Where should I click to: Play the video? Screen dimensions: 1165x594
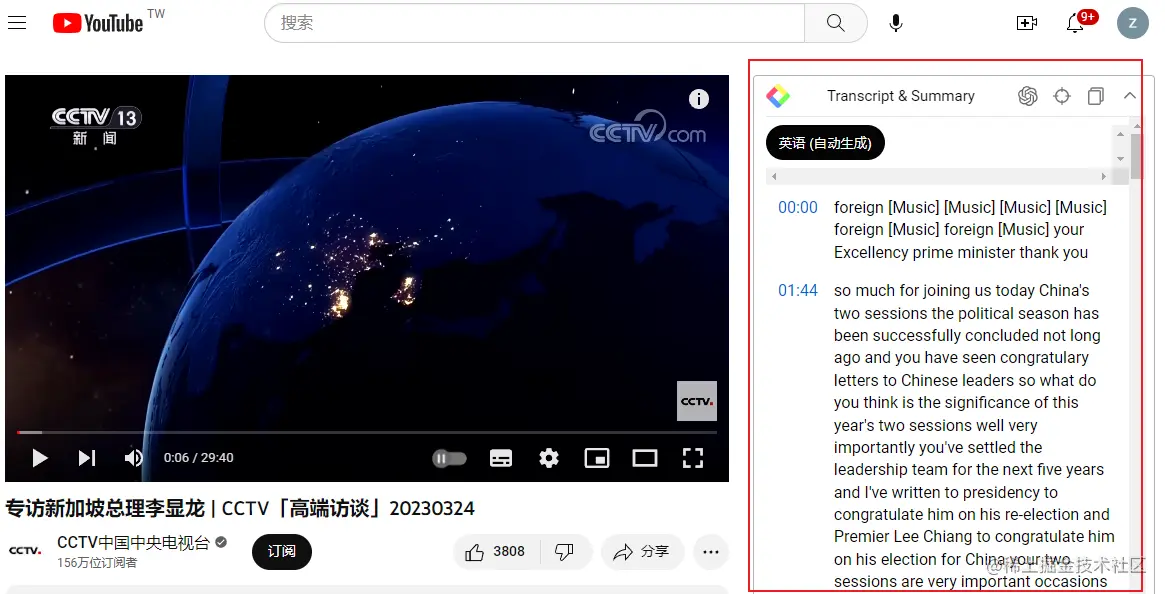39,458
